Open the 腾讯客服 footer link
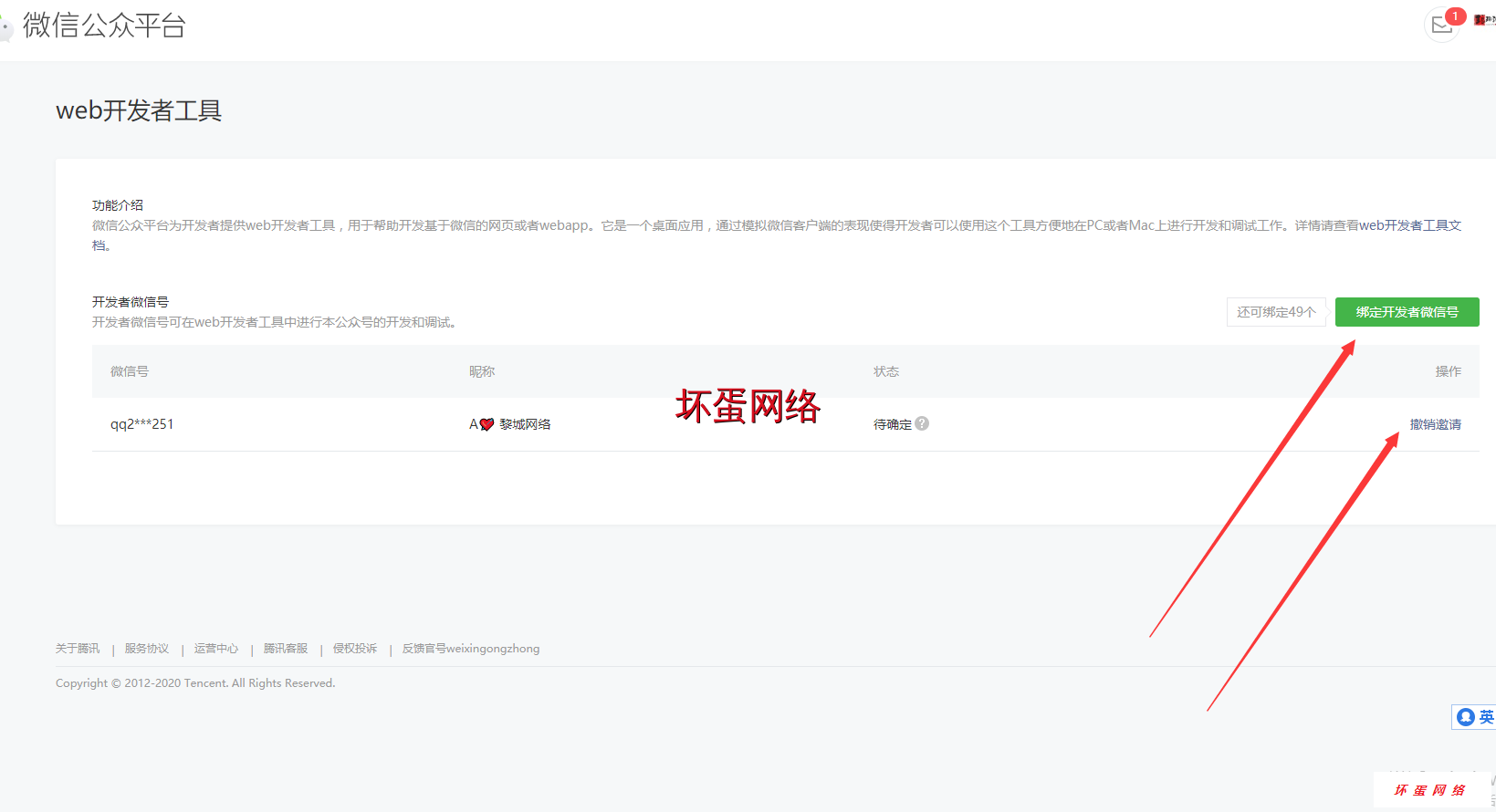 click(x=286, y=649)
